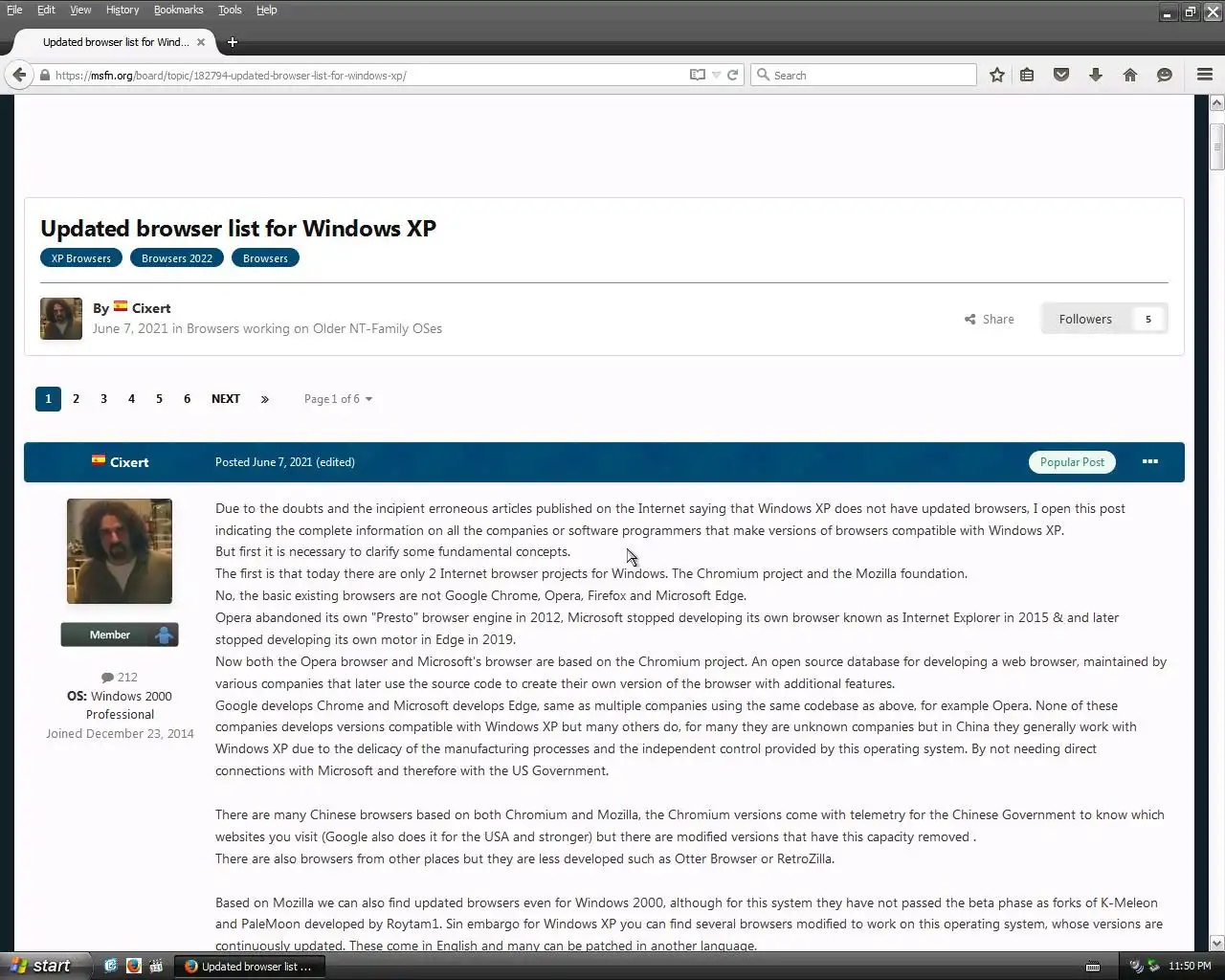
Task: Open the View menu
Action: pos(80,10)
